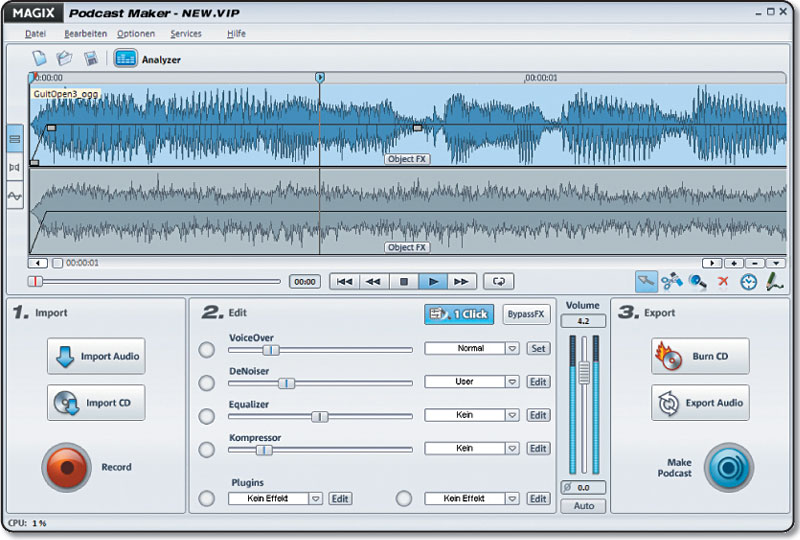Click the Edit button next to Equalizer
Image resolution: width=800 pixels, height=540 pixels.
[539, 415]
